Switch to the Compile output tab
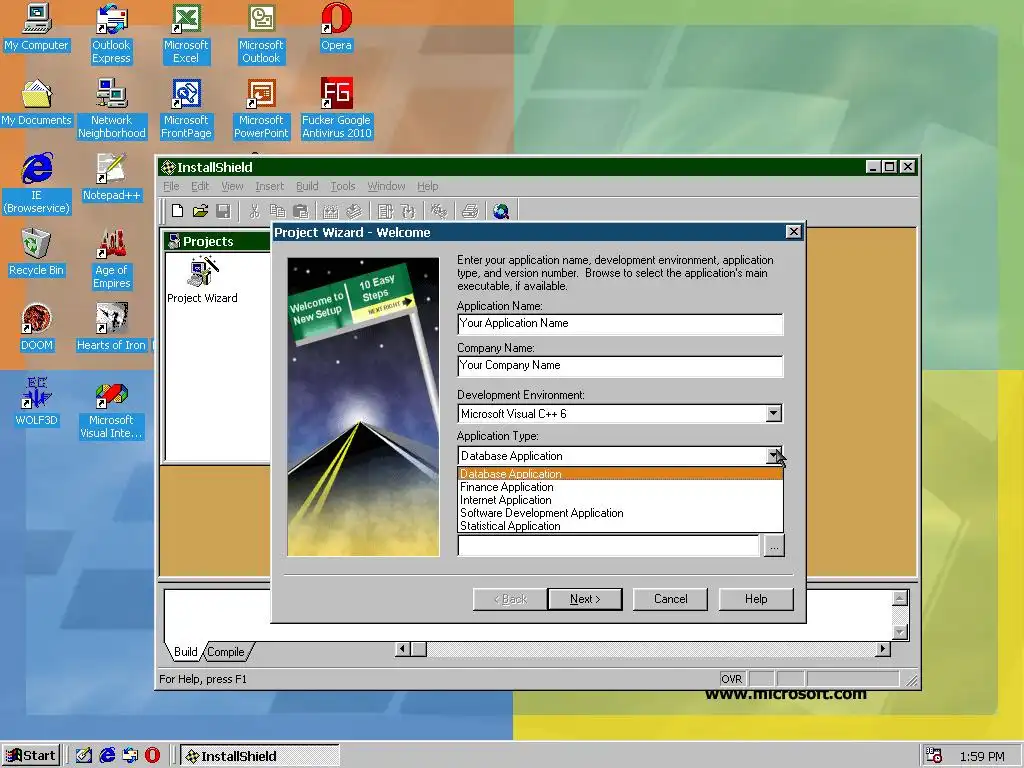Viewport: 1024px width, 768px height. click(226, 652)
